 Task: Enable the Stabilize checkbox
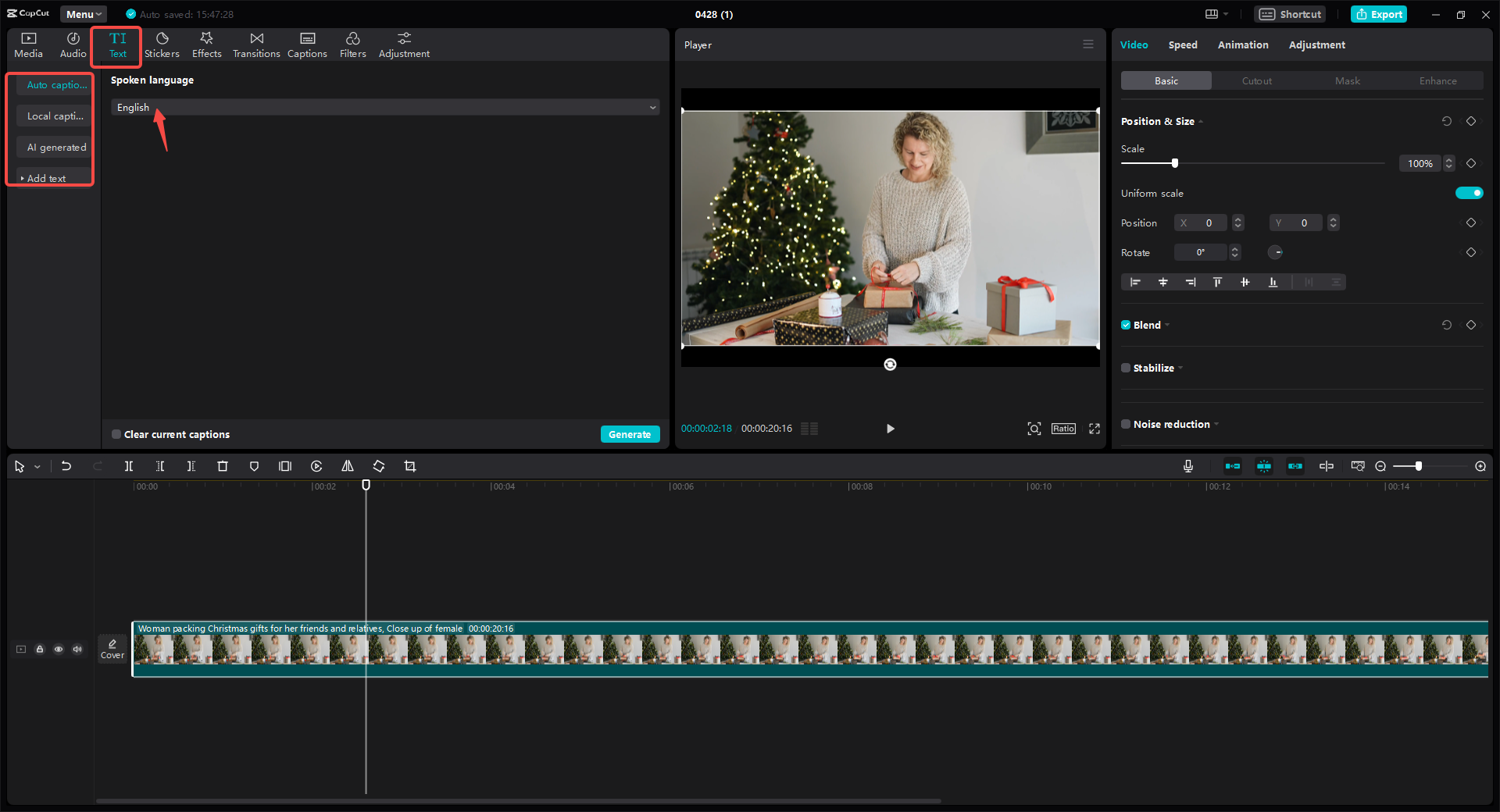(x=1125, y=368)
